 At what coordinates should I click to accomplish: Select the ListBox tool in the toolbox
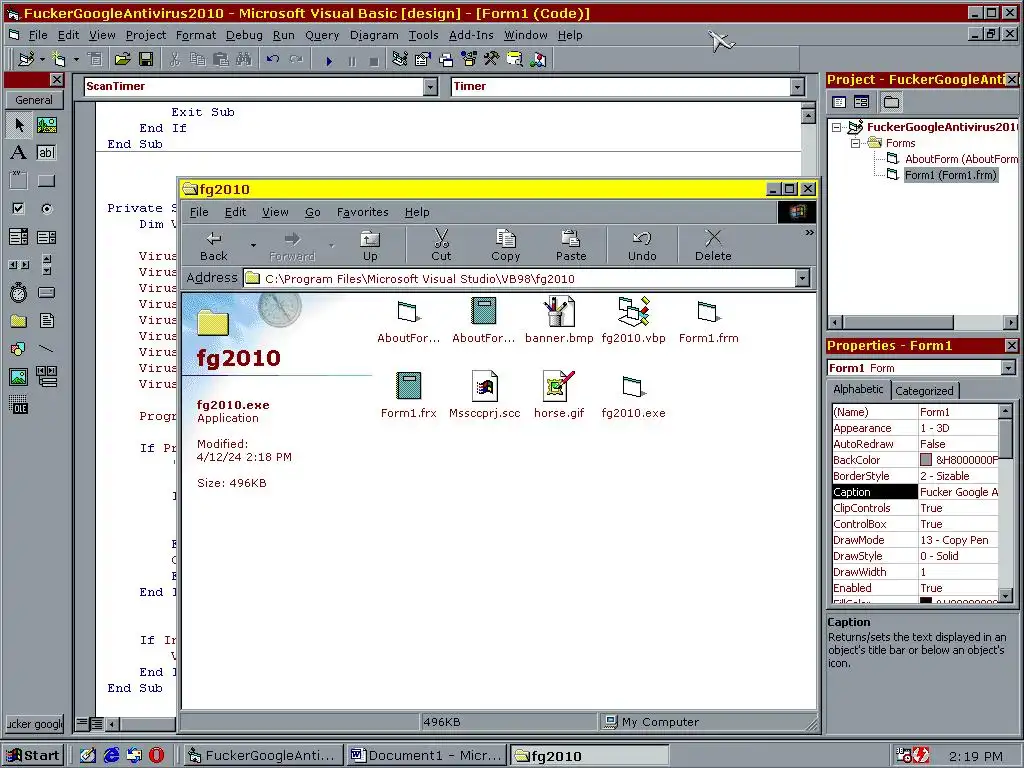point(46,236)
